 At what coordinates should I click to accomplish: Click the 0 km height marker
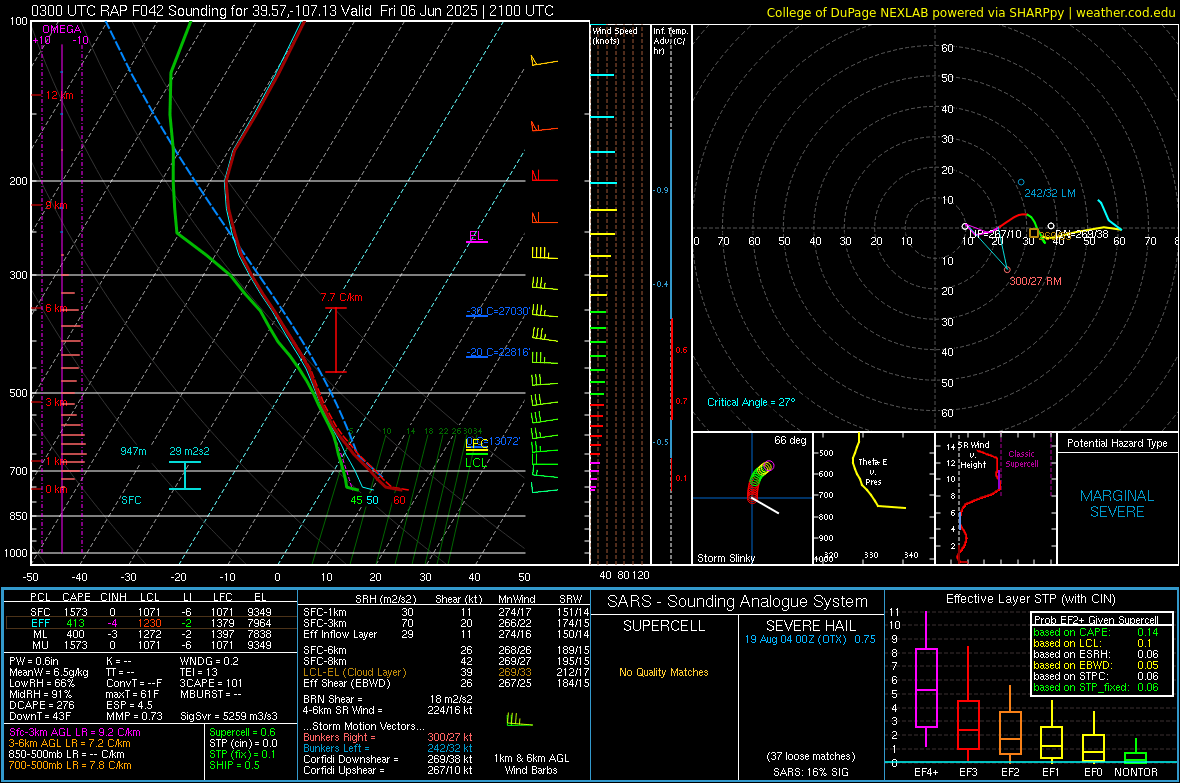(56, 489)
